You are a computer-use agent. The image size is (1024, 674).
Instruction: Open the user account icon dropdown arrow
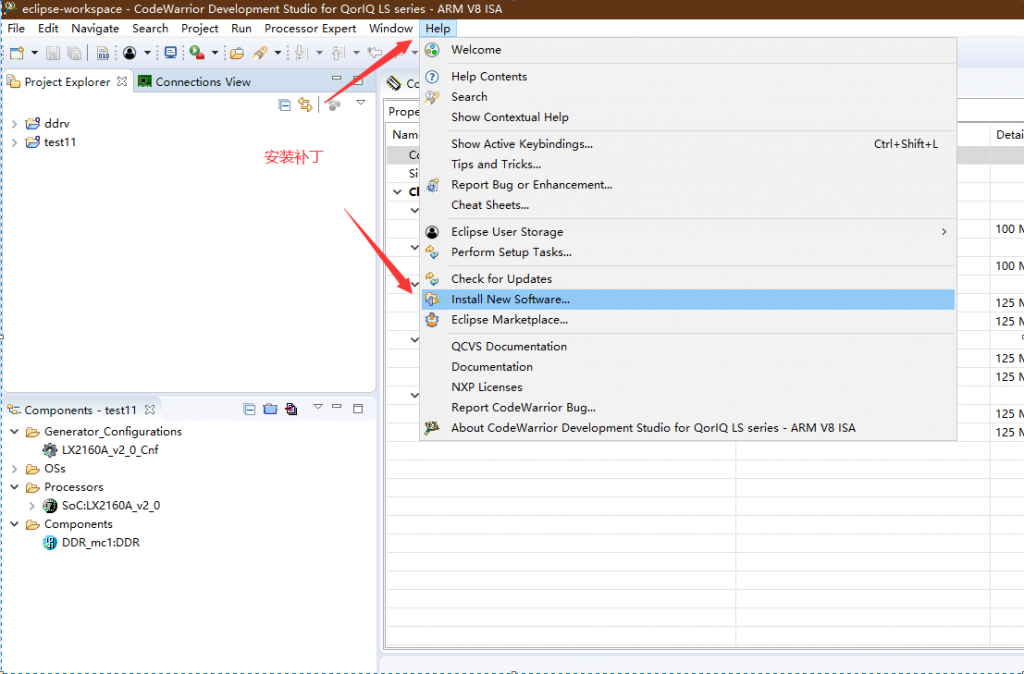point(147,53)
